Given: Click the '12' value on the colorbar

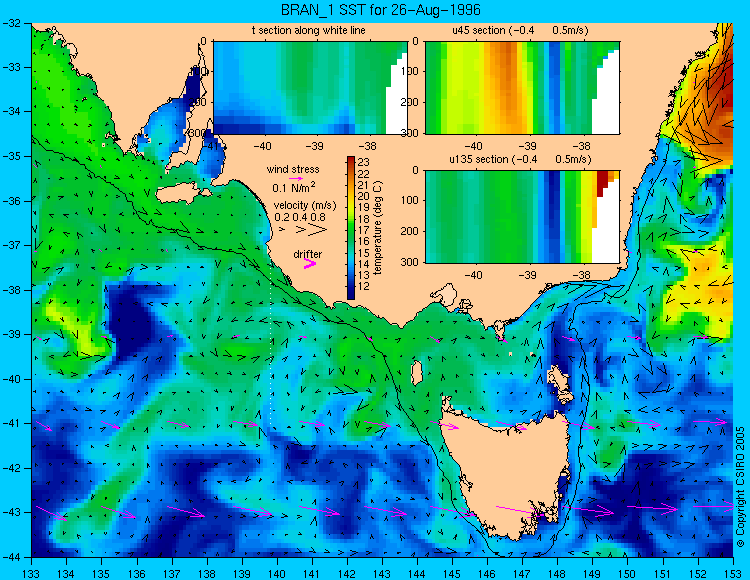Looking at the screenshot, I should pos(364,286).
